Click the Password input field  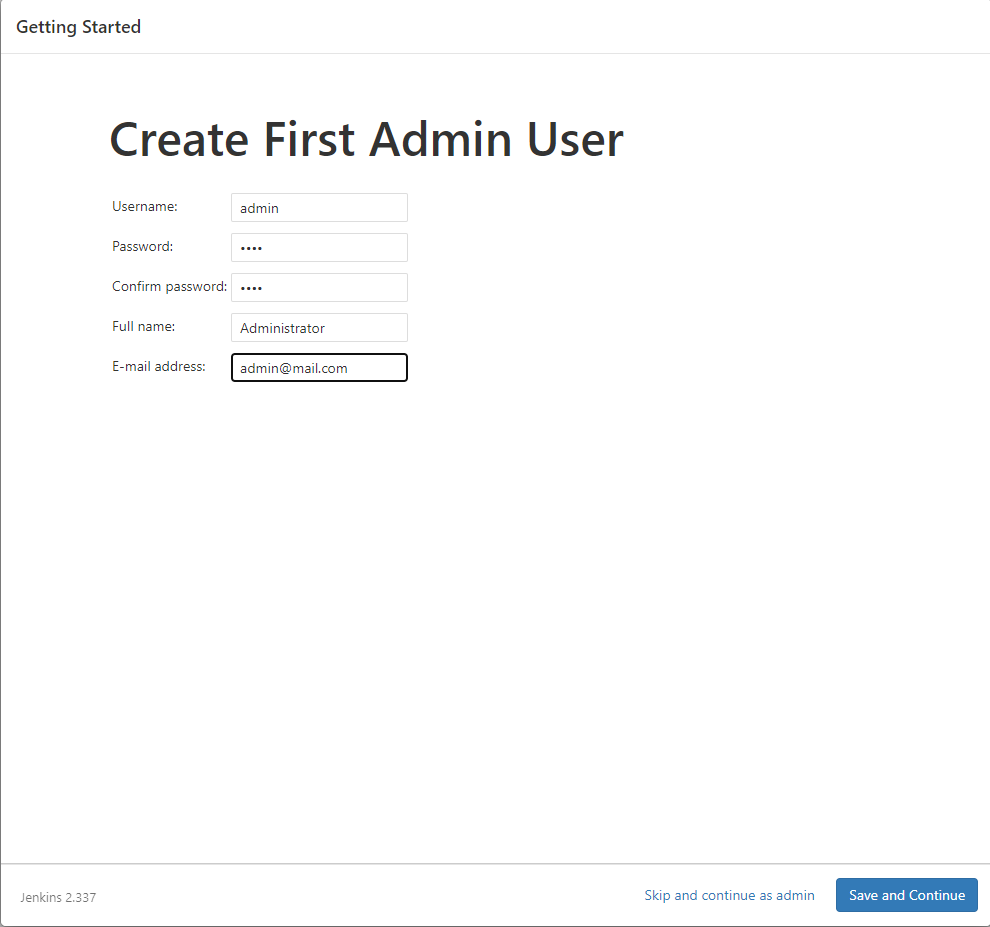pos(318,247)
